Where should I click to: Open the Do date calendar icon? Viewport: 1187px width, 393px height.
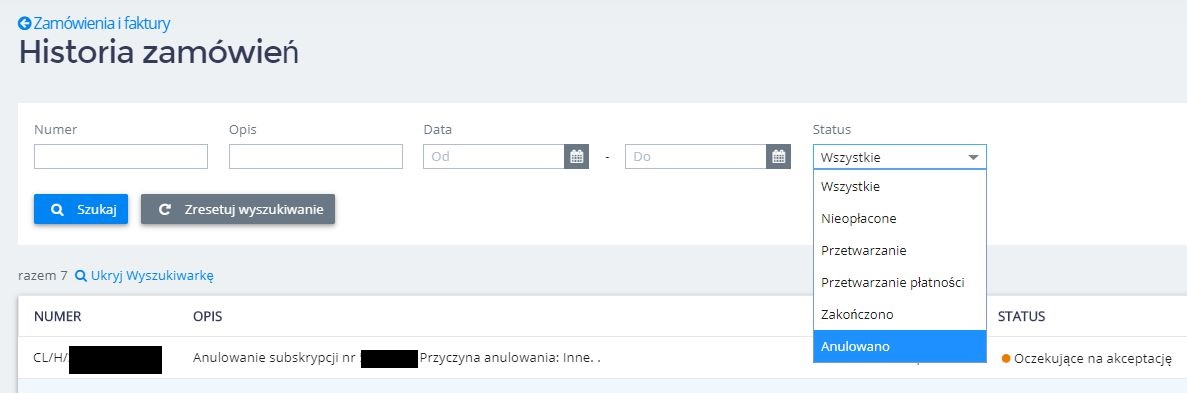pyautogui.click(x=778, y=157)
